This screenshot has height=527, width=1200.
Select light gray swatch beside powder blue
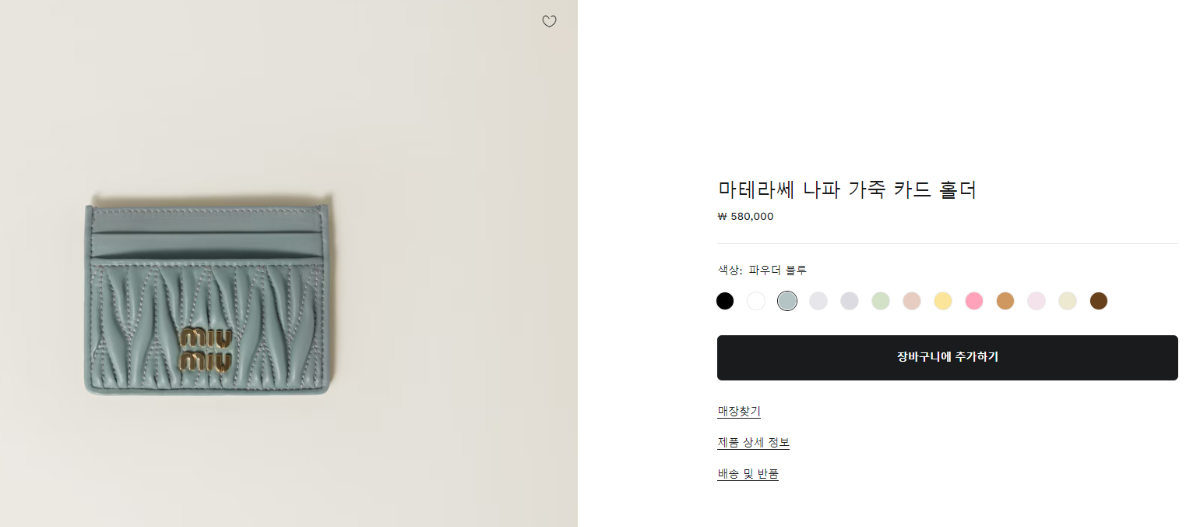tap(818, 301)
